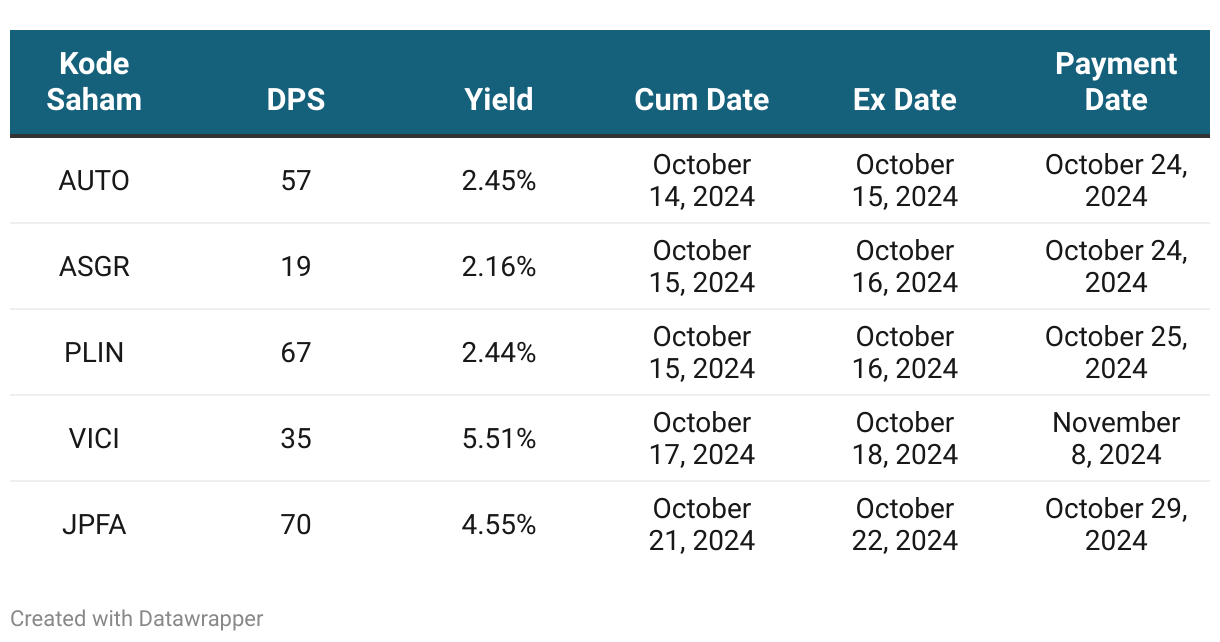Image resolution: width=1220 pixels, height=642 pixels.
Task: Click the Kode Saham column header
Action: coord(95,82)
